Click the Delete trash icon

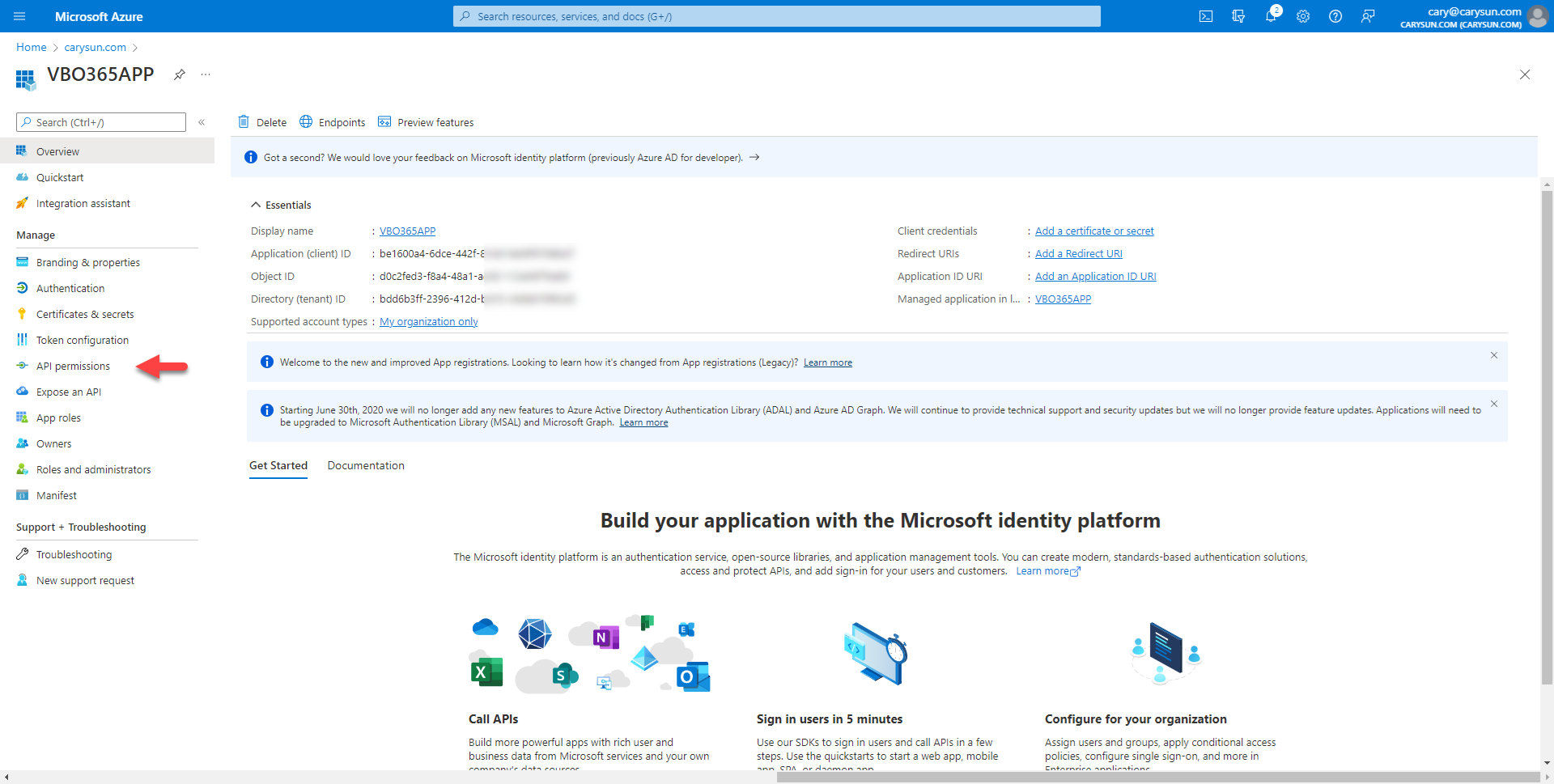click(244, 122)
